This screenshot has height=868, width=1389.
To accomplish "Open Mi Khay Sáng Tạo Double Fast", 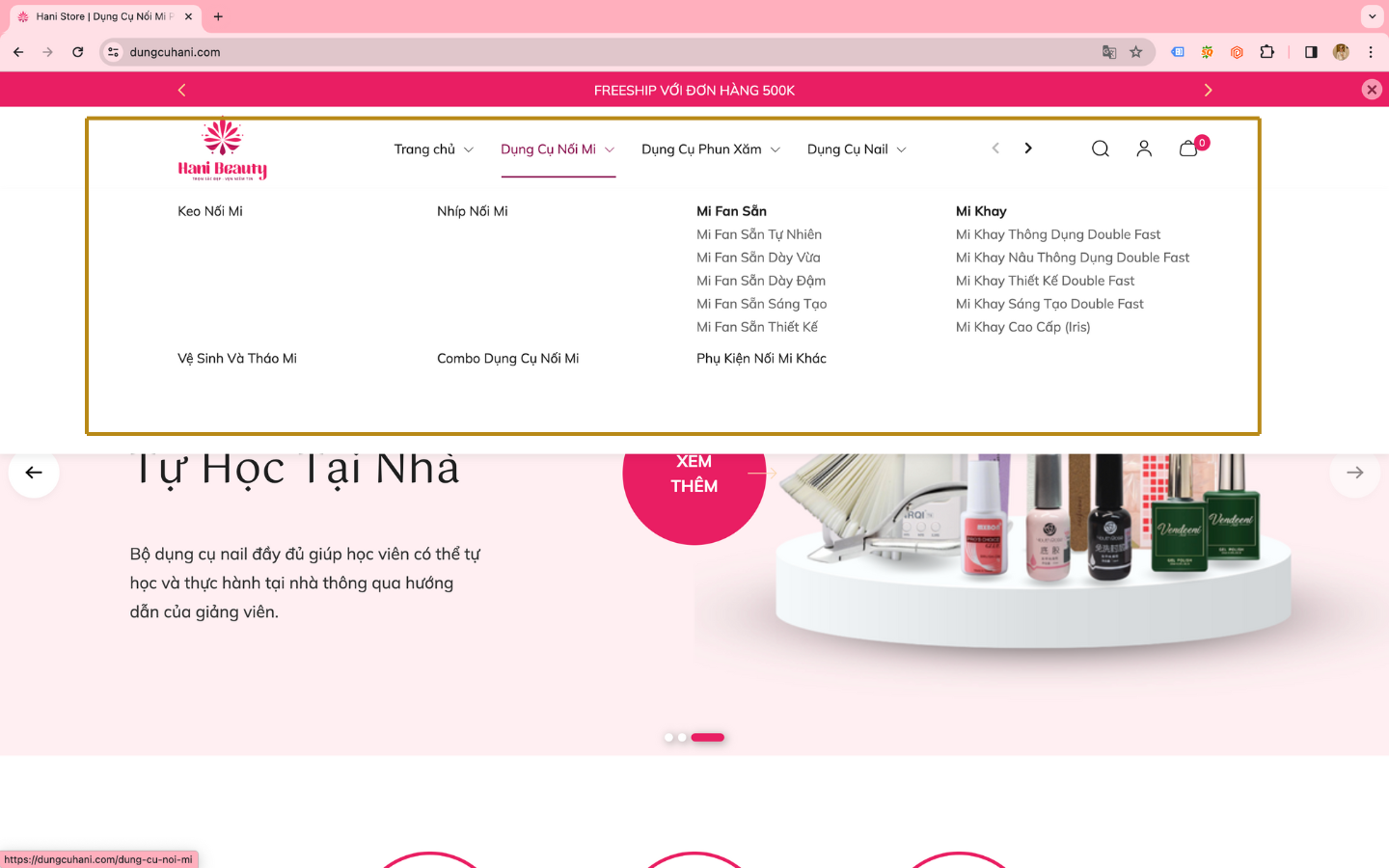I will [x=1049, y=304].
